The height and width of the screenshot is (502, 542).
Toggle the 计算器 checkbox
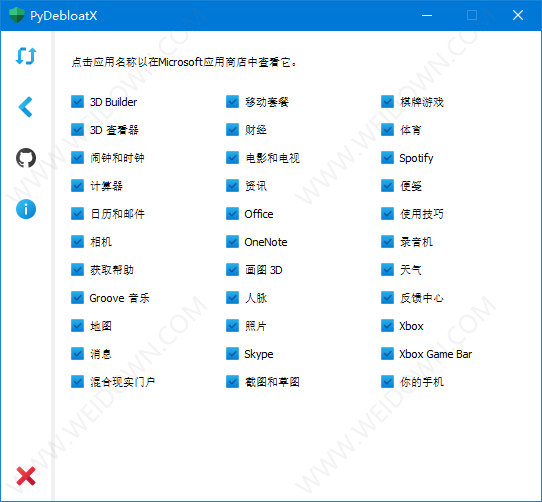coord(77,186)
